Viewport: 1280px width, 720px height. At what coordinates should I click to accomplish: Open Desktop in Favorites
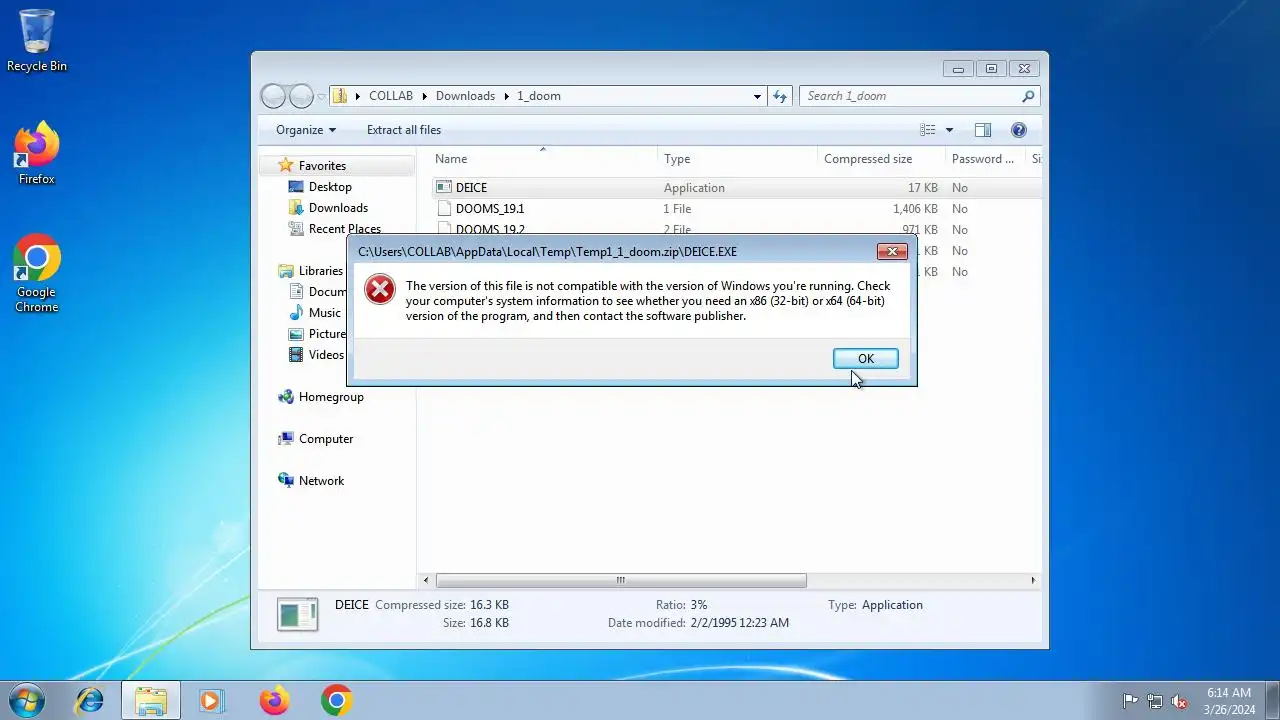point(330,187)
